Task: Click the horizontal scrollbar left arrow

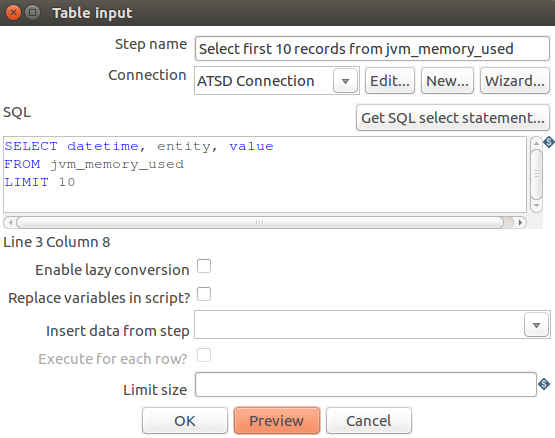Action: click(10, 222)
